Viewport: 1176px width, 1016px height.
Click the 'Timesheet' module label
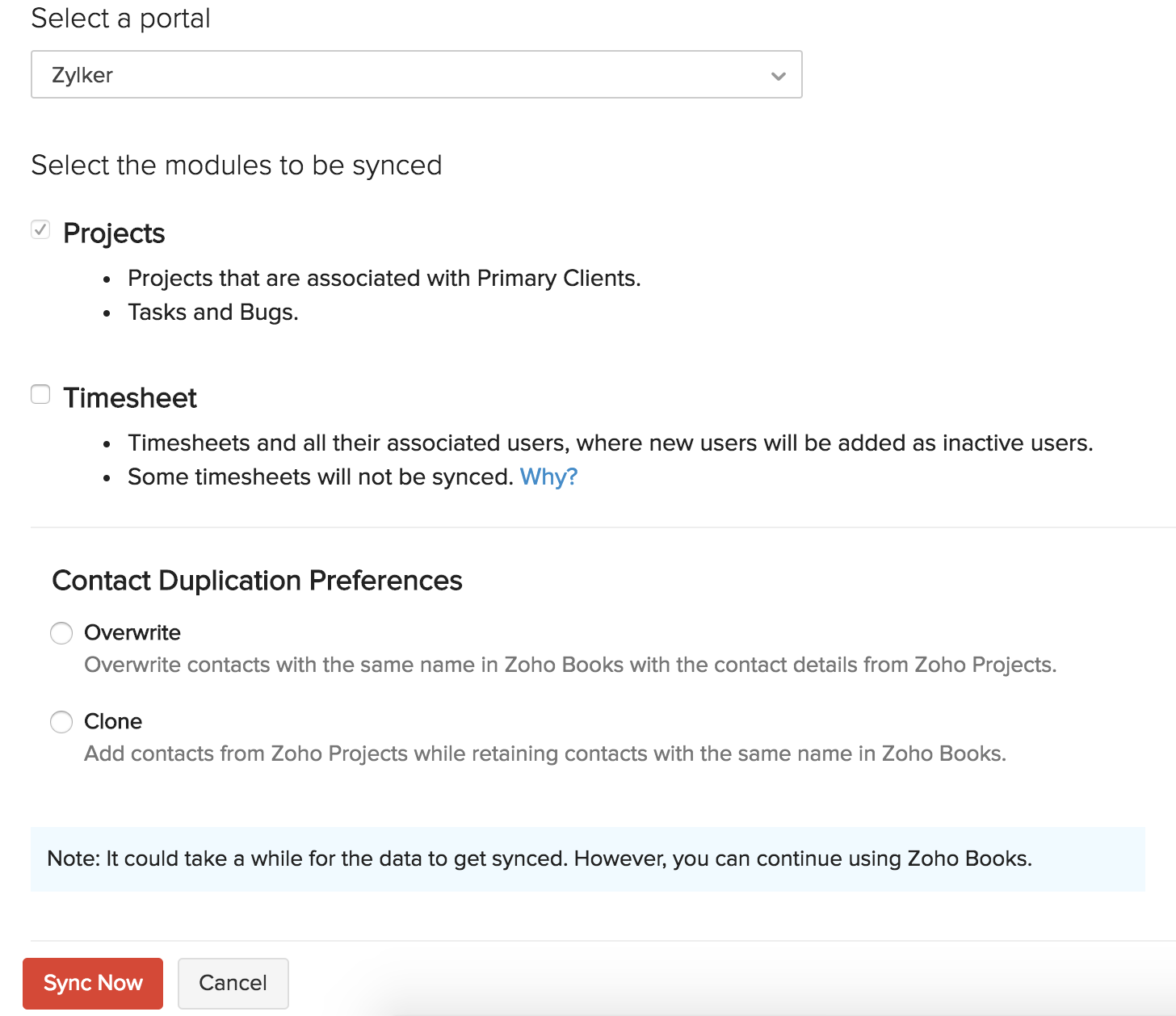(130, 397)
